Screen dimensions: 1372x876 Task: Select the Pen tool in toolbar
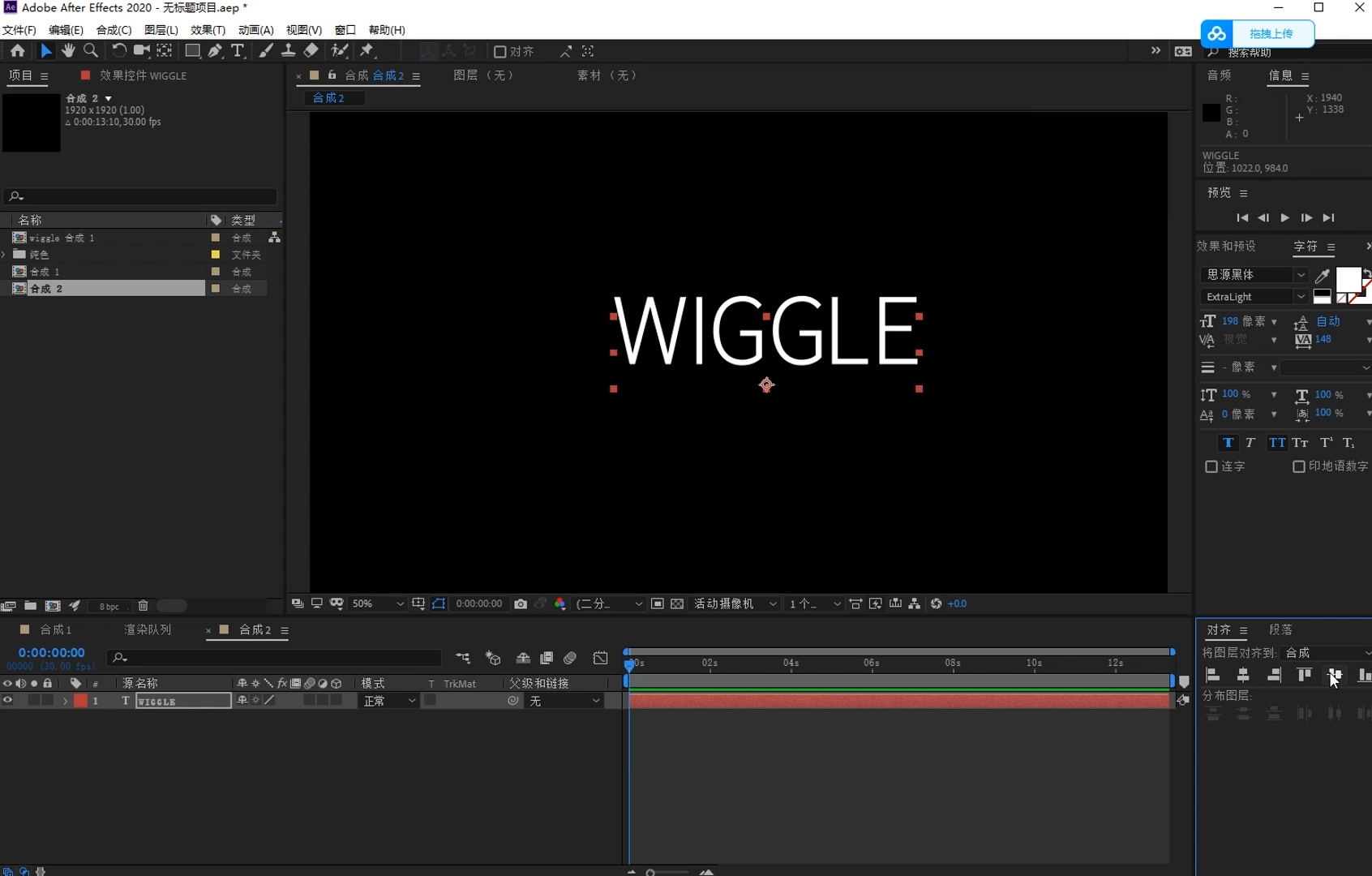[215, 51]
